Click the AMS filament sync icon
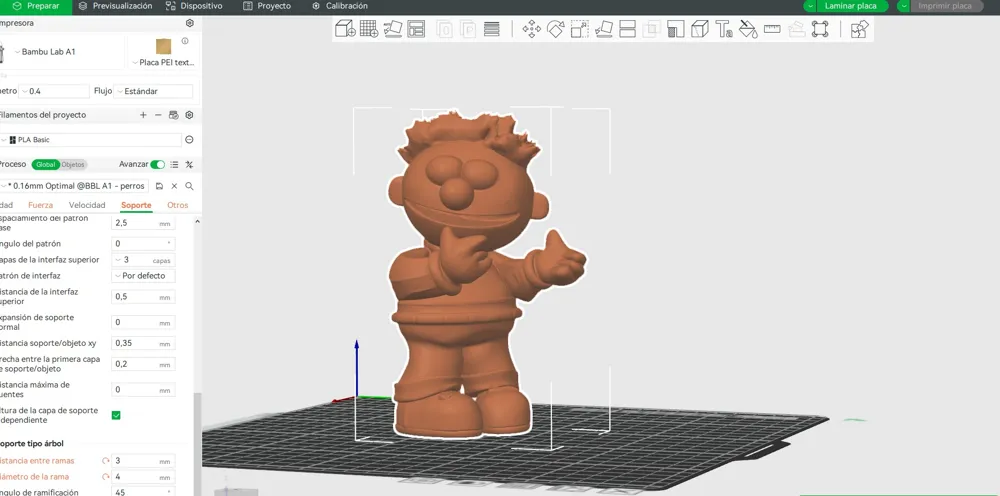 (x=173, y=115)
